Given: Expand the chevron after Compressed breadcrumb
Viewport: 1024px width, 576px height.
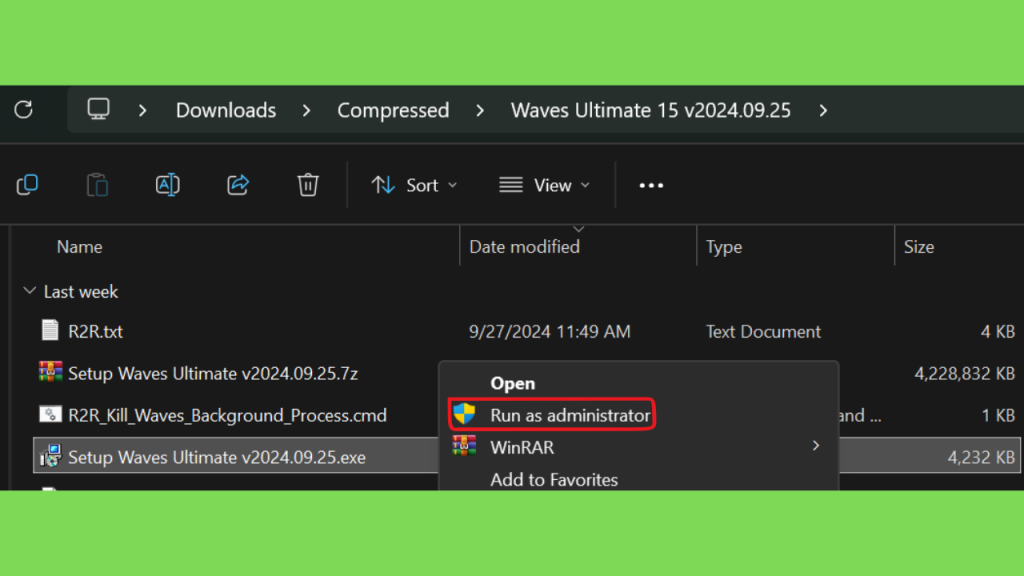Looking at the screenshot, I should pyautogui.click(x=480, y=110).
